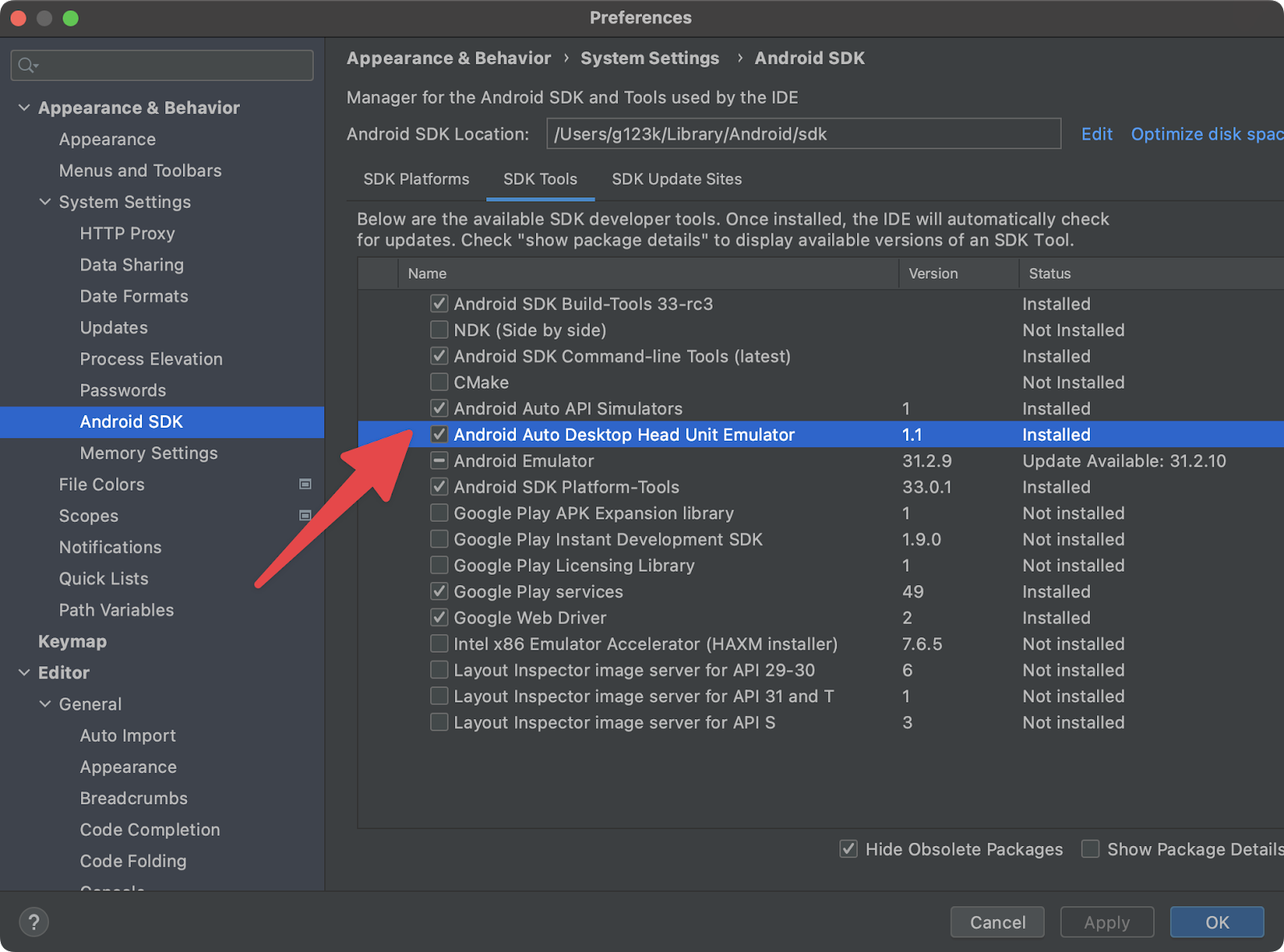1284x952 pixels.
Task: Uncheck Google Web Driver
Action: click(439, 618)
